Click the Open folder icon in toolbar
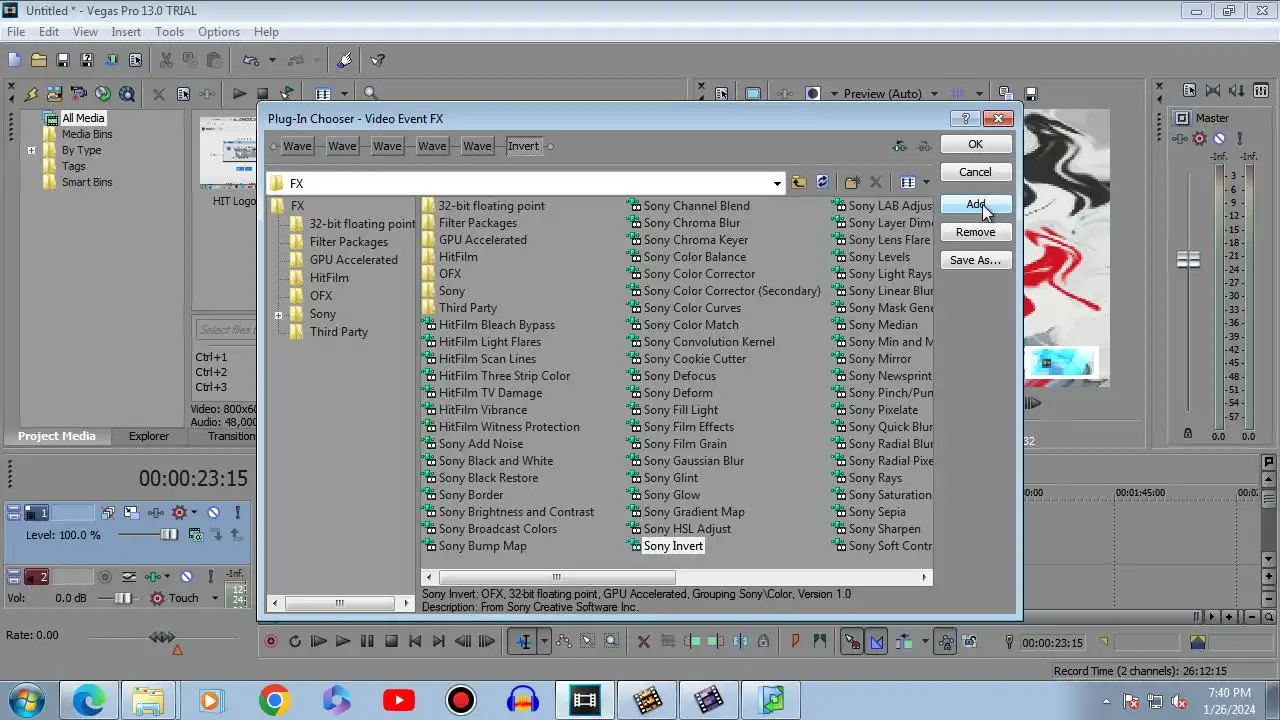Viewport: 1280px width, 720px height. coord(38,60)
